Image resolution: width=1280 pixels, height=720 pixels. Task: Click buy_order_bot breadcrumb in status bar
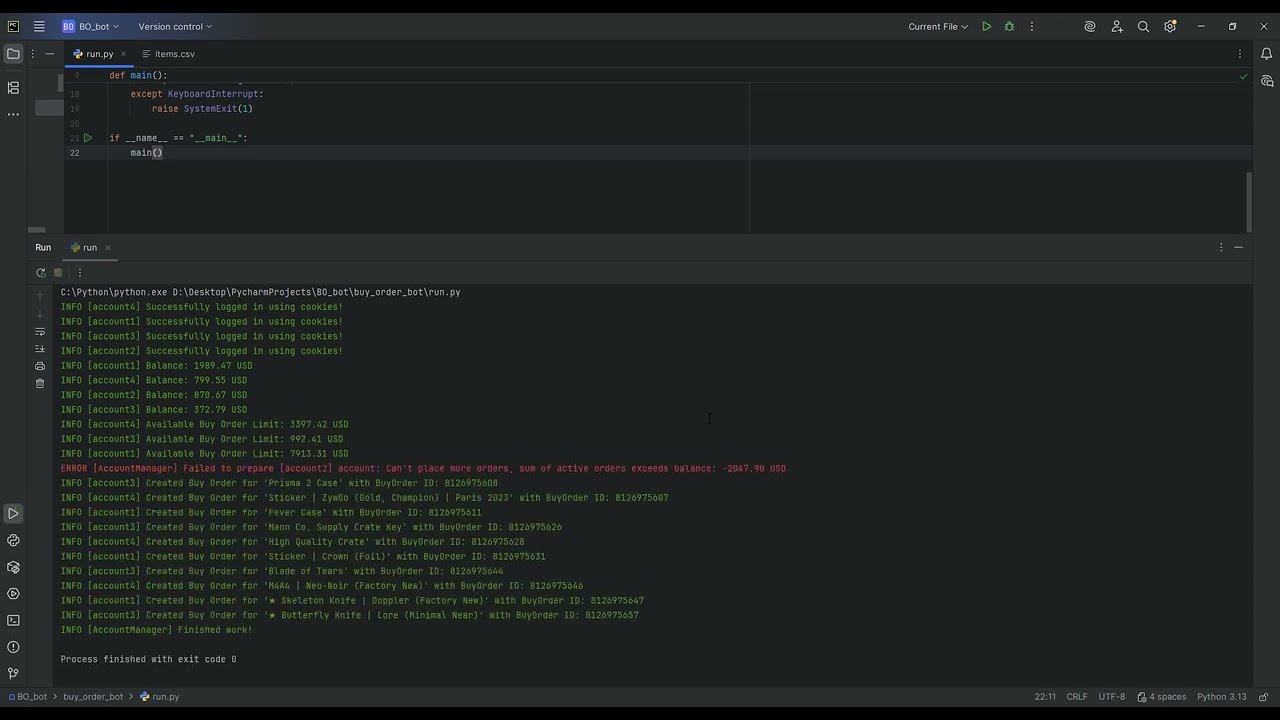(x=93, y=697)
